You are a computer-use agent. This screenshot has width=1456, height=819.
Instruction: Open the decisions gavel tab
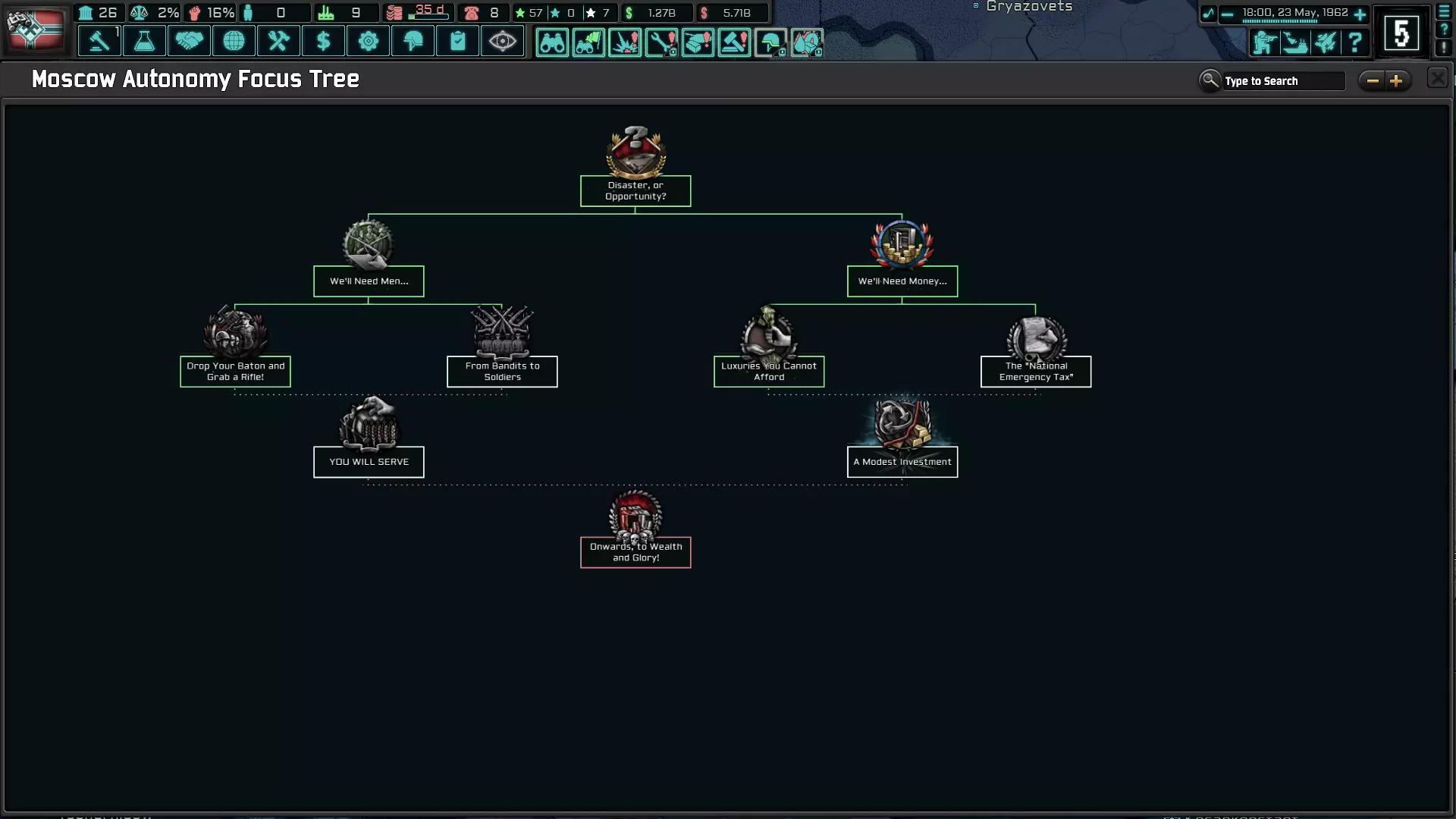(x=99, y=41)
